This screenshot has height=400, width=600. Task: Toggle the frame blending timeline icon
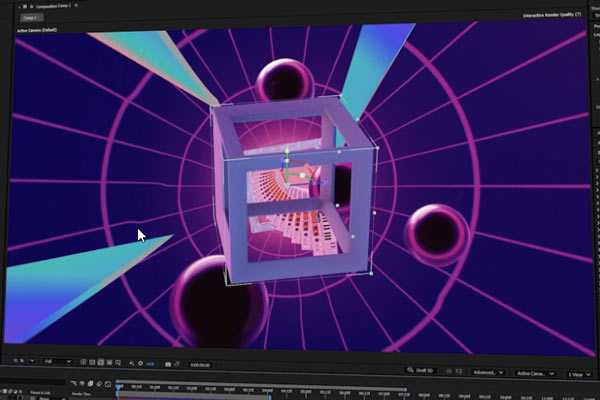(99, 383)
